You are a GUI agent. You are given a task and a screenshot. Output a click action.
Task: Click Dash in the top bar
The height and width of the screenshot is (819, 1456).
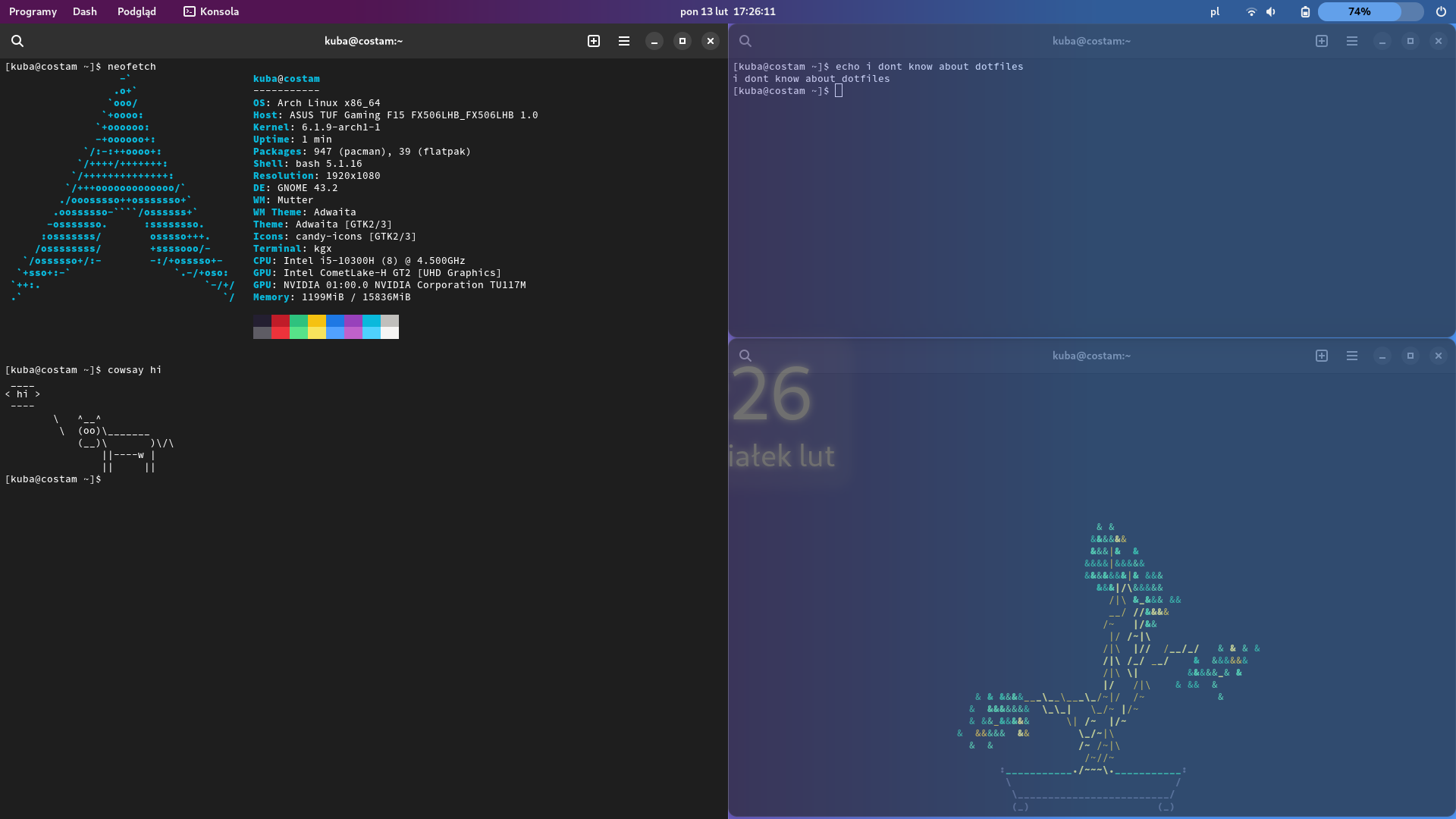tap(84, 11)
